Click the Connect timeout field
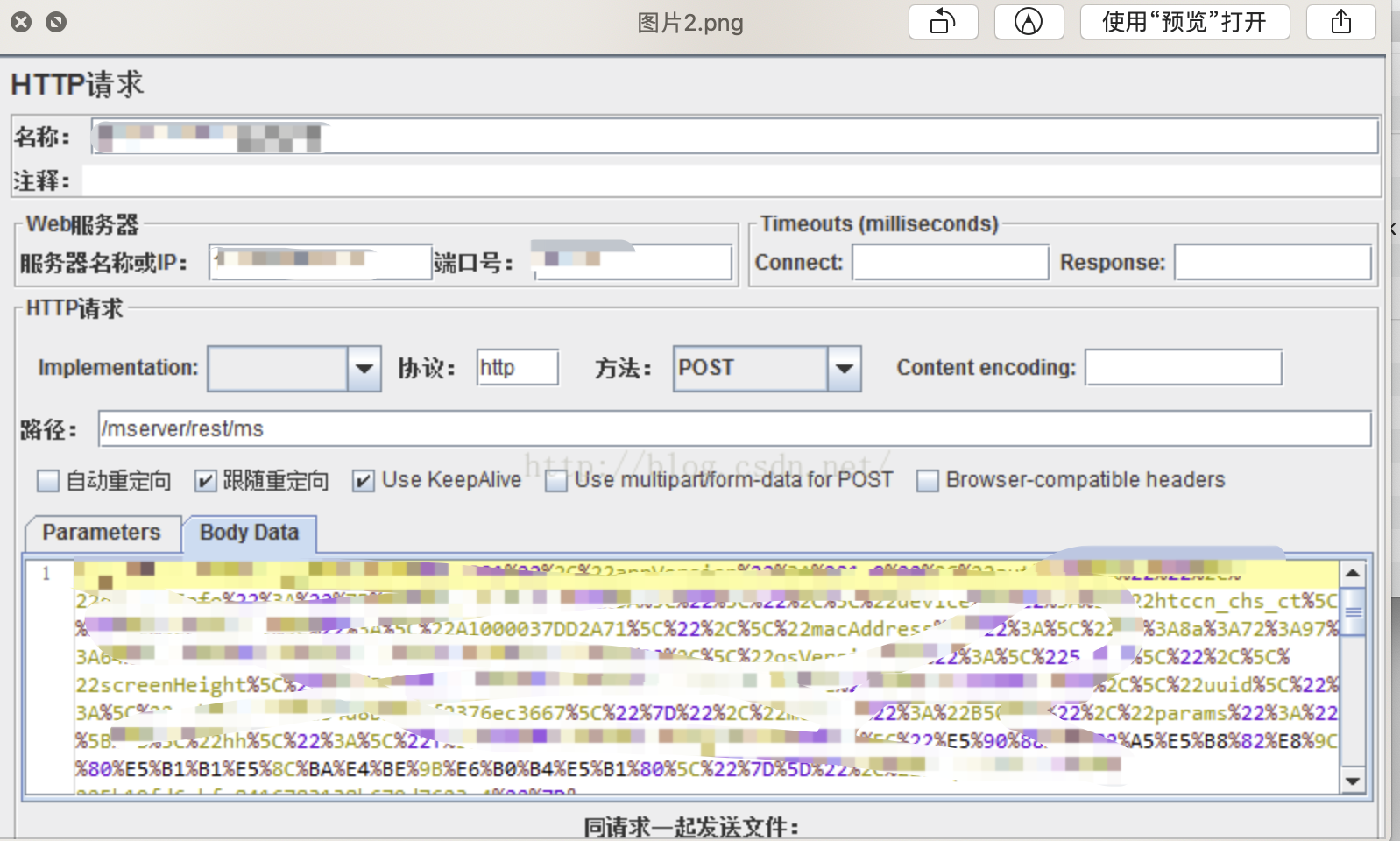 point(951,262)
